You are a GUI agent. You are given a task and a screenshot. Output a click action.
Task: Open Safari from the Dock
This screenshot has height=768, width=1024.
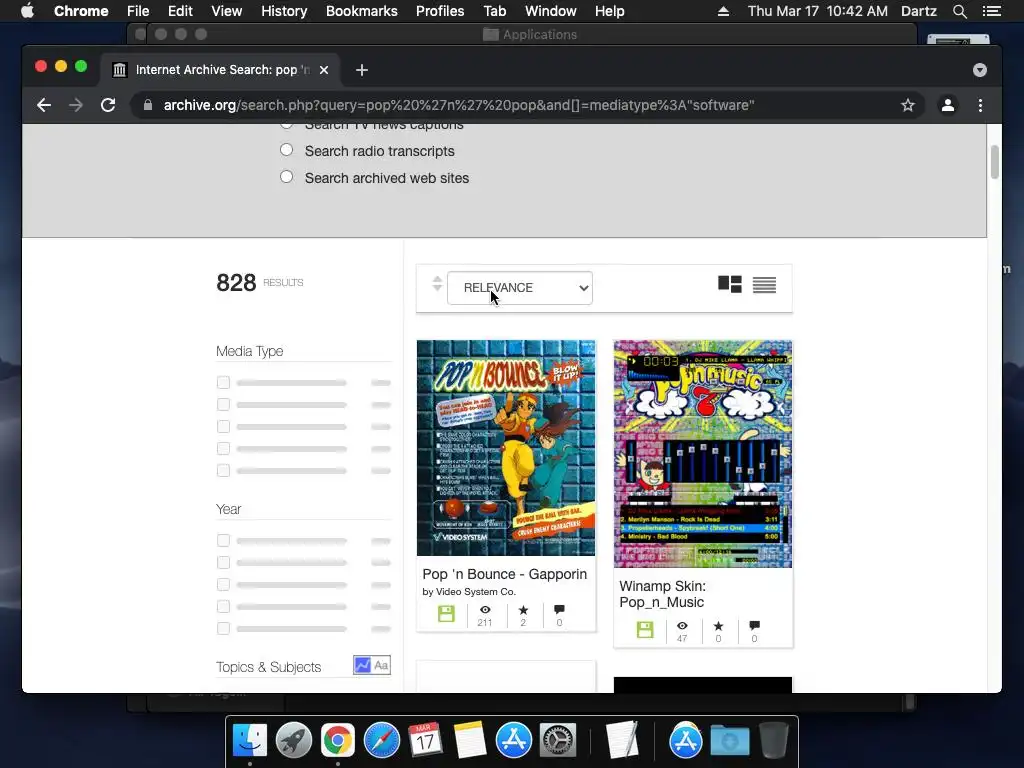pyautogui.click(x=381, y=741)
